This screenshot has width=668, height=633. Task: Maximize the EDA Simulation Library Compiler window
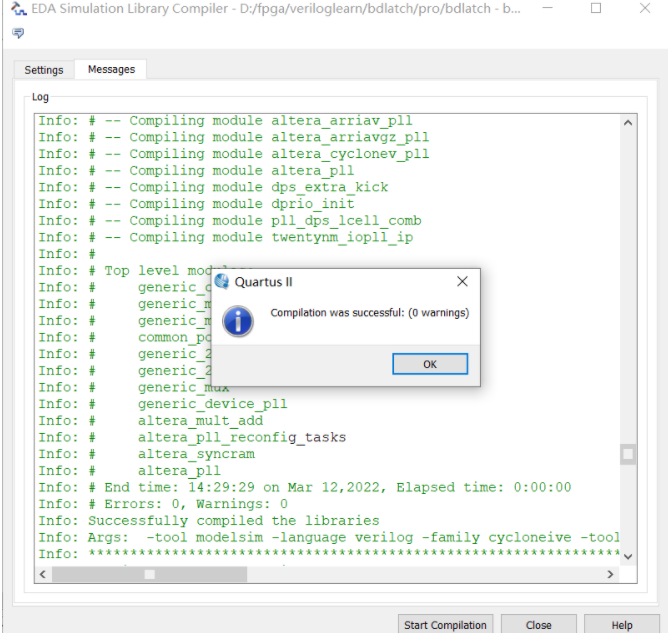tap(596, 8)
